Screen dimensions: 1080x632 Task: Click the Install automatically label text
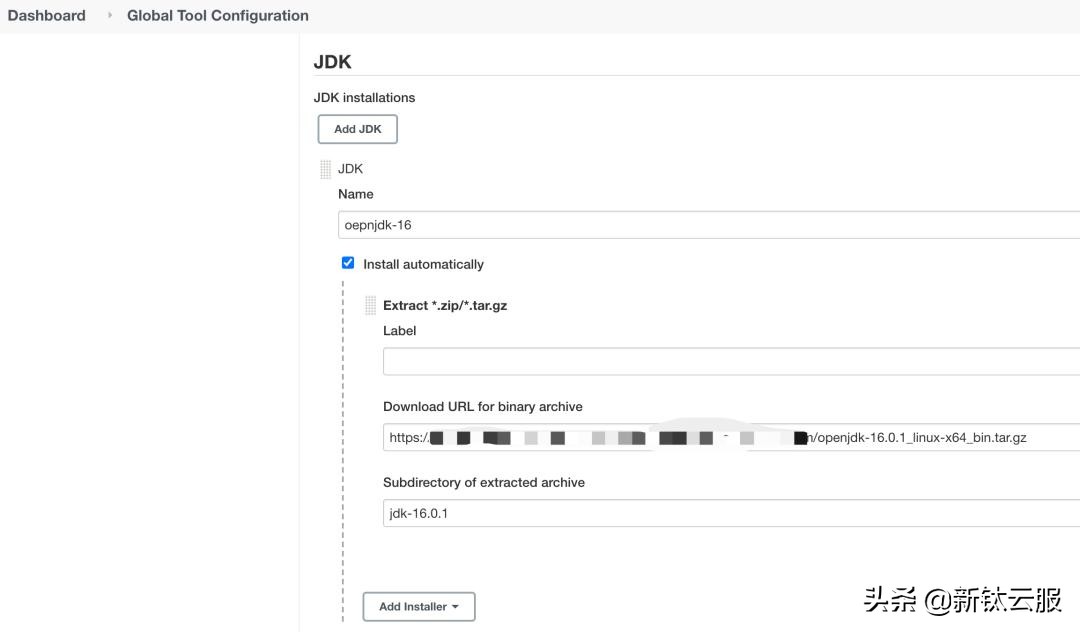point(423,263)
